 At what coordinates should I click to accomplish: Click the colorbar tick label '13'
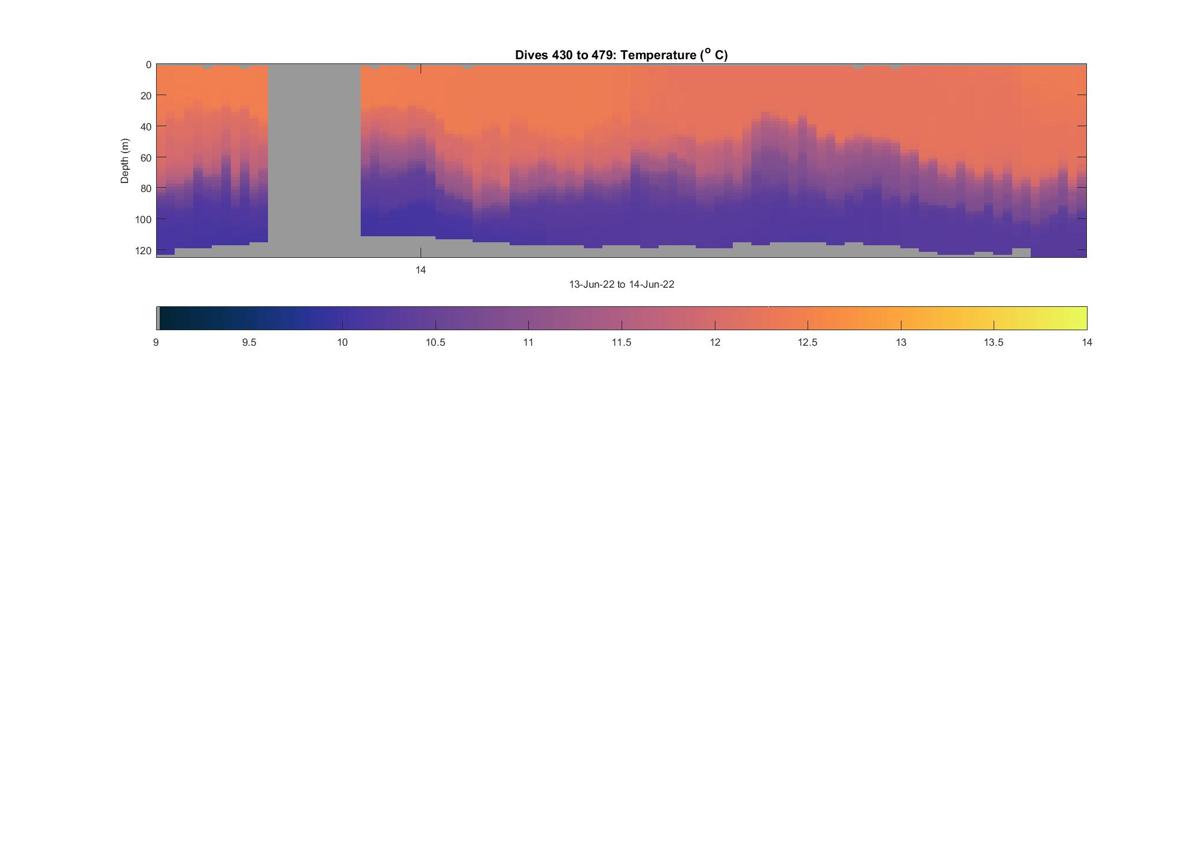[x=901, y=343]
